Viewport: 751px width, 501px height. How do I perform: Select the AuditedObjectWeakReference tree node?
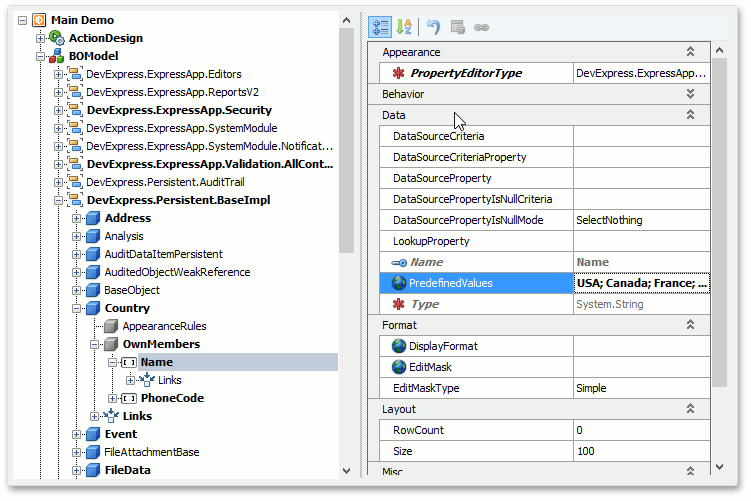[177, 273]
